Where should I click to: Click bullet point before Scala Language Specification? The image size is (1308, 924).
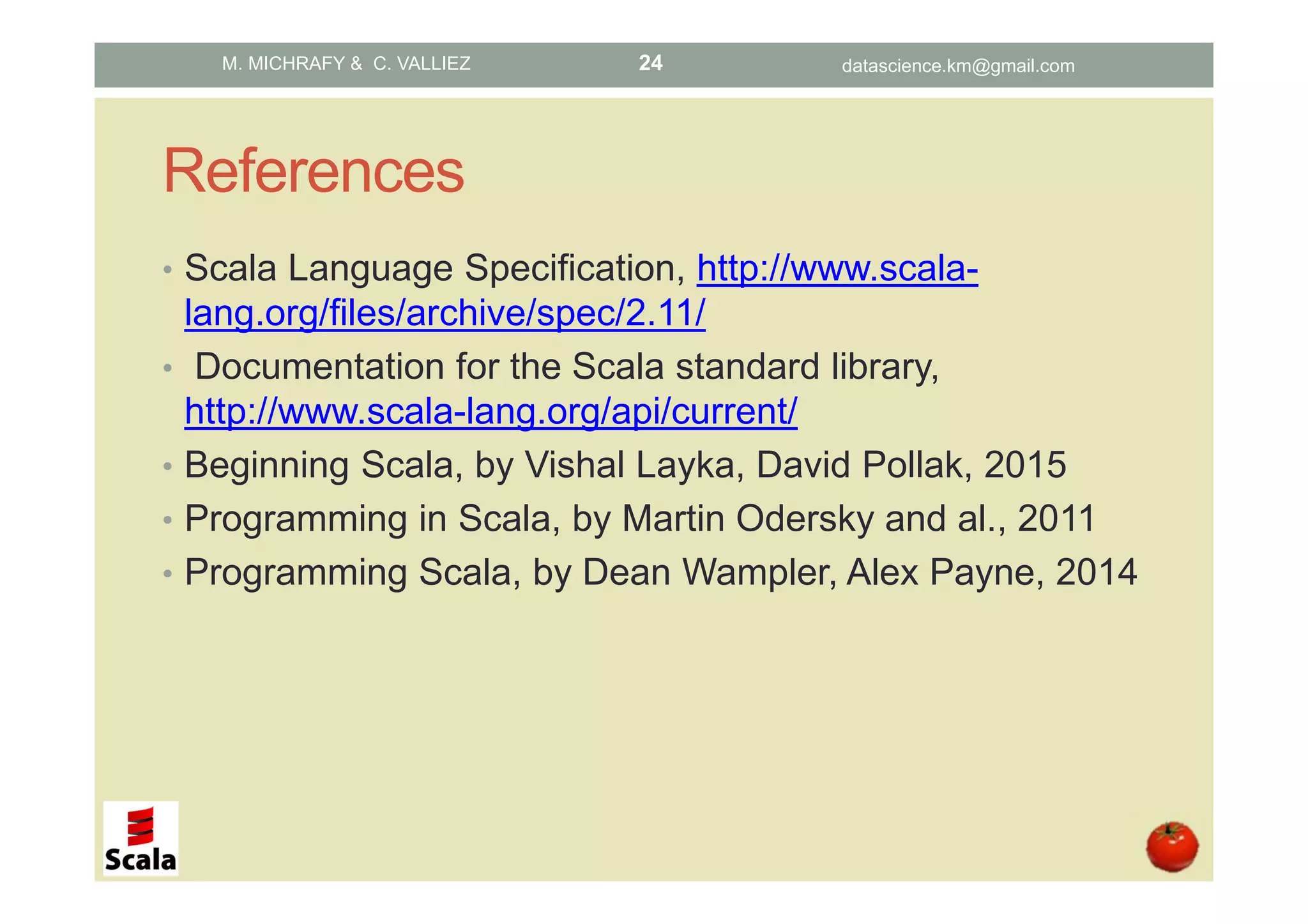(167, 269)
